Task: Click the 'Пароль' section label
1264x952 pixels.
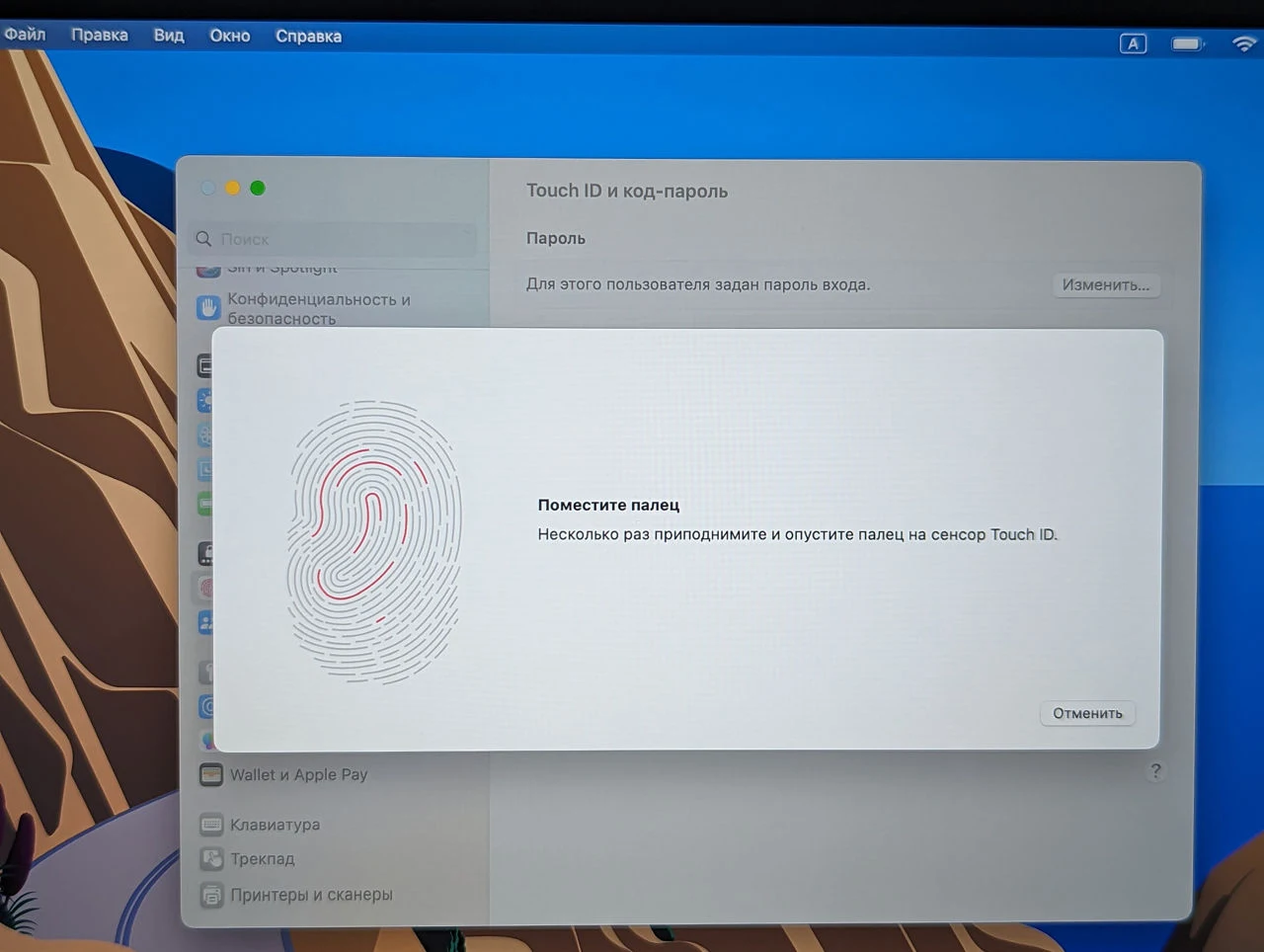Action: (x=556, y=238)
